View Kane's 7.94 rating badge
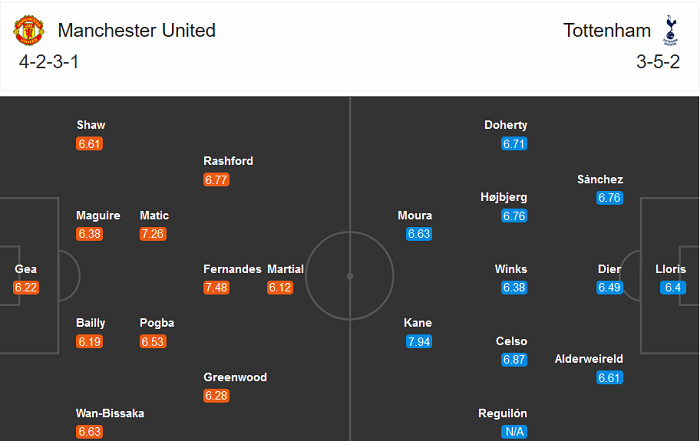Image resolution: width=700 pixels, height=441 pixels. coord(419,342)
